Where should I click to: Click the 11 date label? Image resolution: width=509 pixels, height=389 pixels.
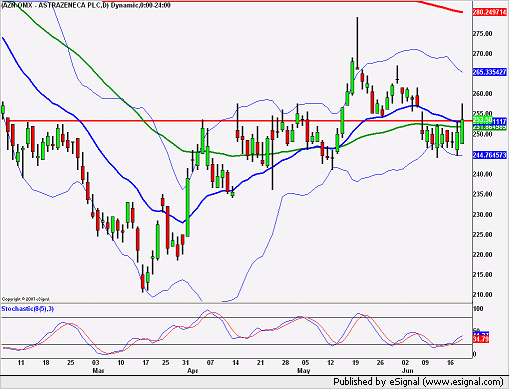[x=21, y=363]
